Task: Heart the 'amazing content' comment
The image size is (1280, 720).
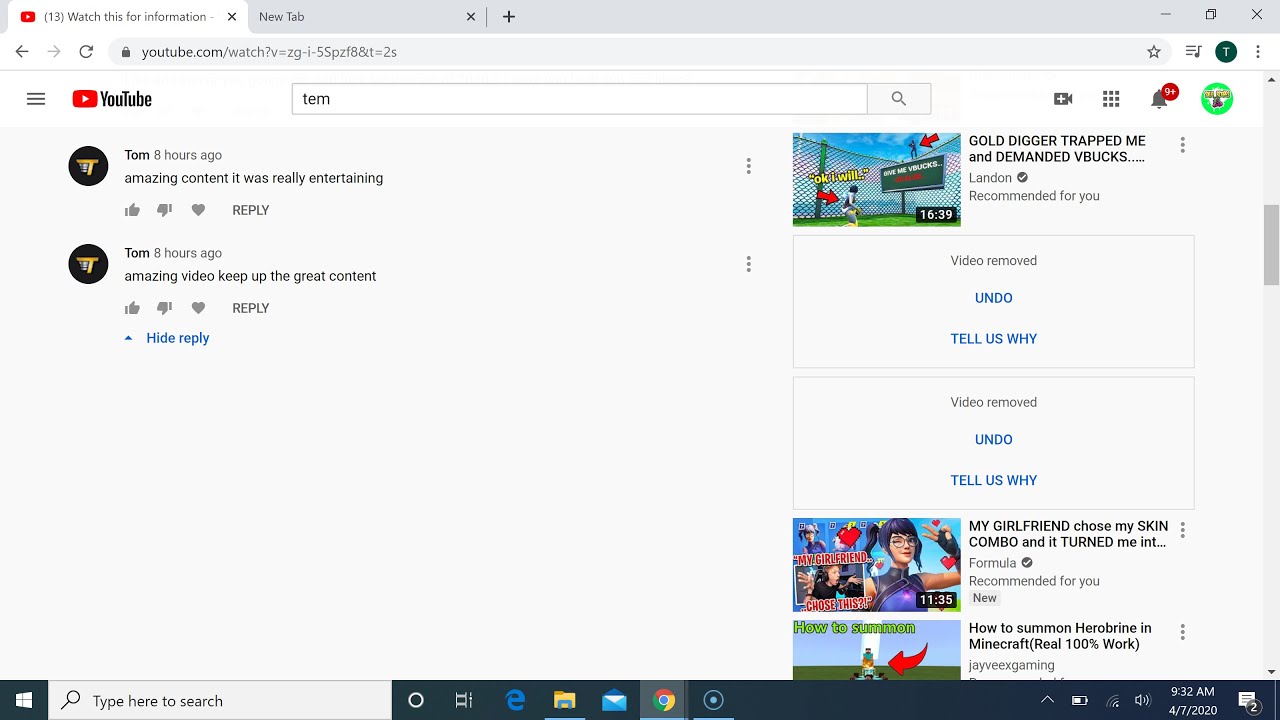Action: click(198, 210)
